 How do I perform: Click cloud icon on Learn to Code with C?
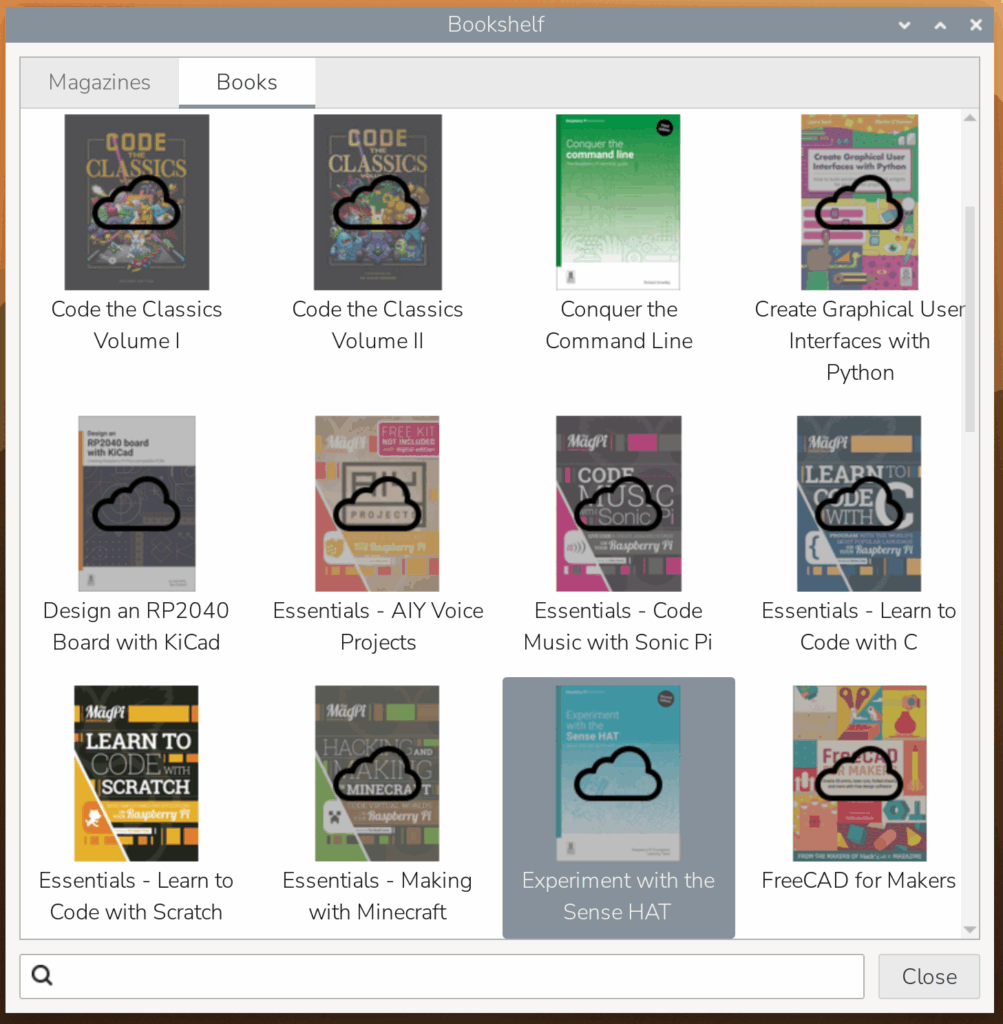(x=859, y=504)
